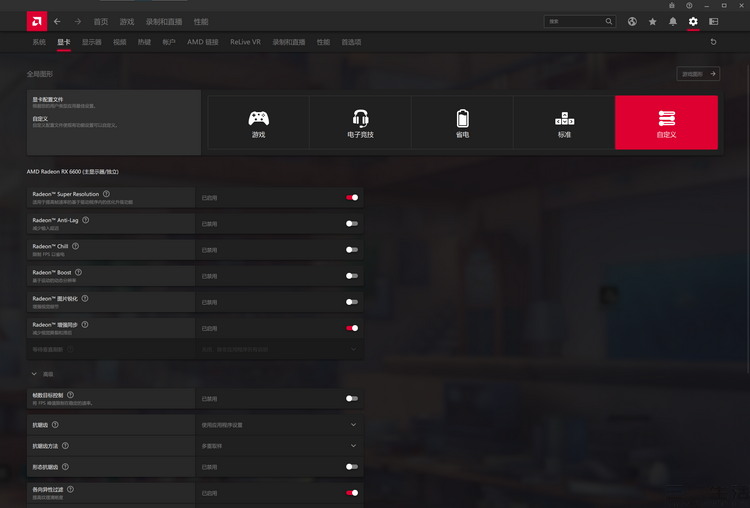
Task: Open help for Radeon Boost
Action: click(78, 272)
